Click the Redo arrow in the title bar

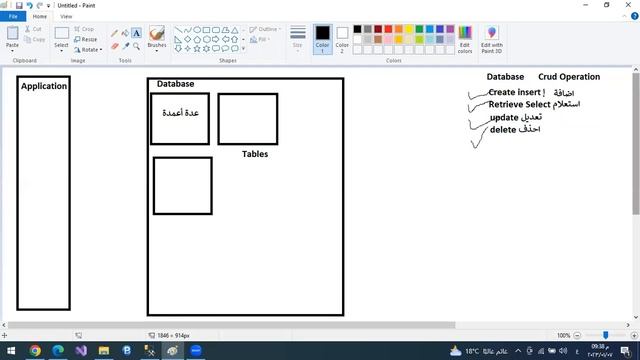click(x=40, y=5)
